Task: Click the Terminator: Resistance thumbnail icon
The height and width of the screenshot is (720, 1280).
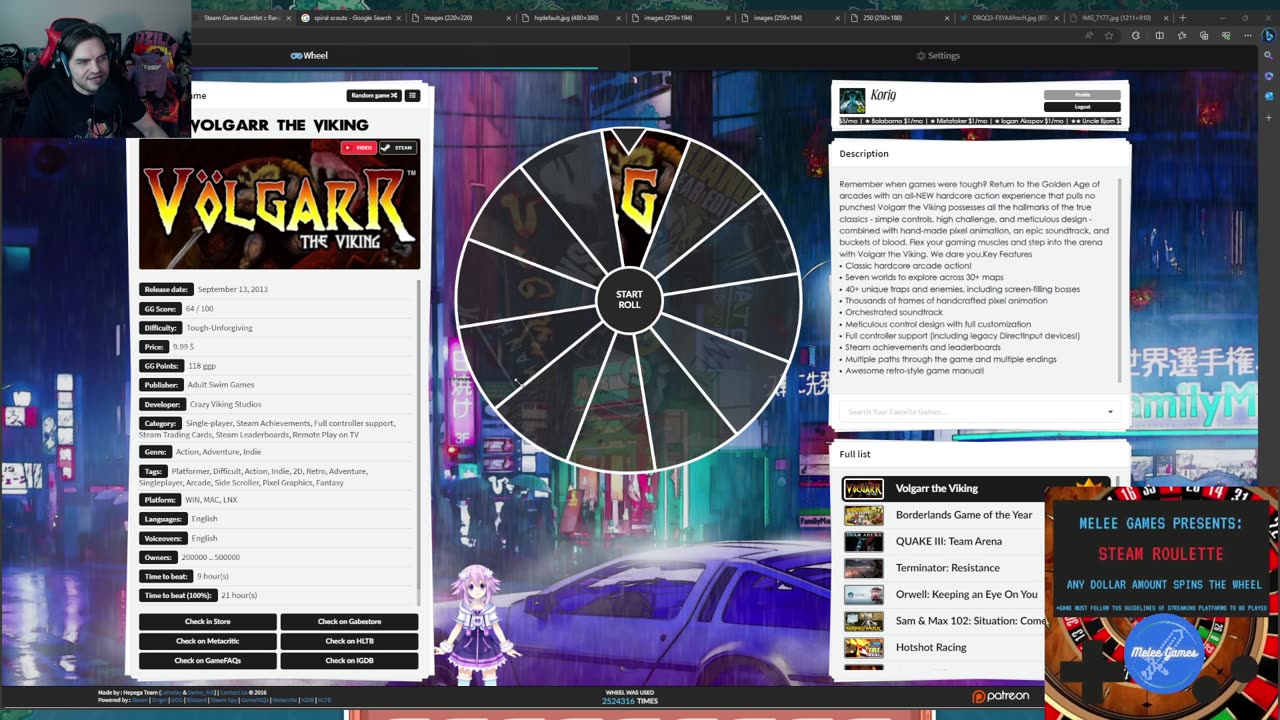Action: click(x=864, y=568)
